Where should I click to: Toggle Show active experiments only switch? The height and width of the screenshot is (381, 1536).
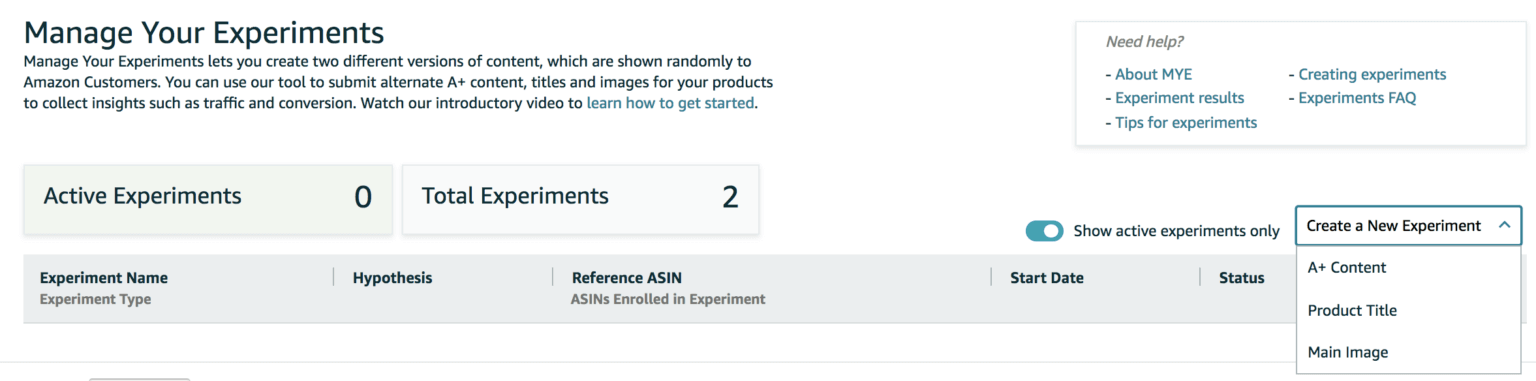1044,231
